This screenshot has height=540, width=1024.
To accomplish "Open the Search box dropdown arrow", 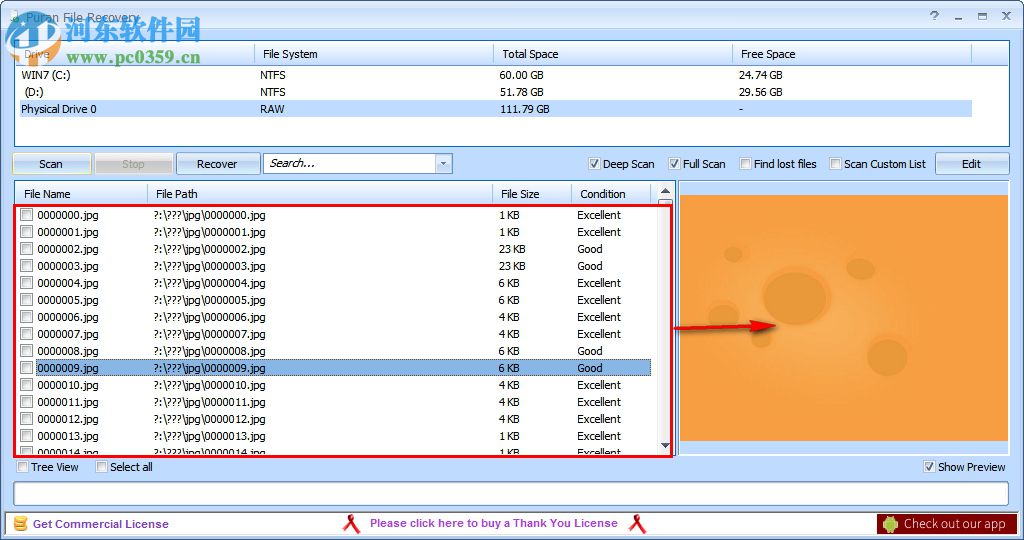I will pos(443,164).
